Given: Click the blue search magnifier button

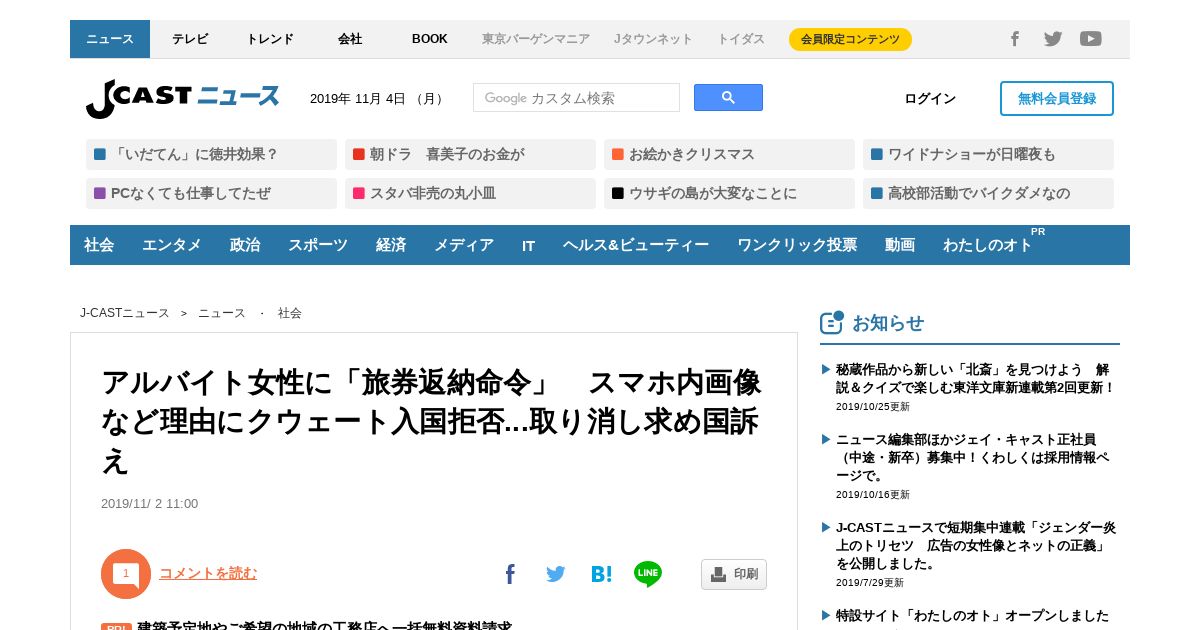Looking at the screenshot, I should pos(728,98).
